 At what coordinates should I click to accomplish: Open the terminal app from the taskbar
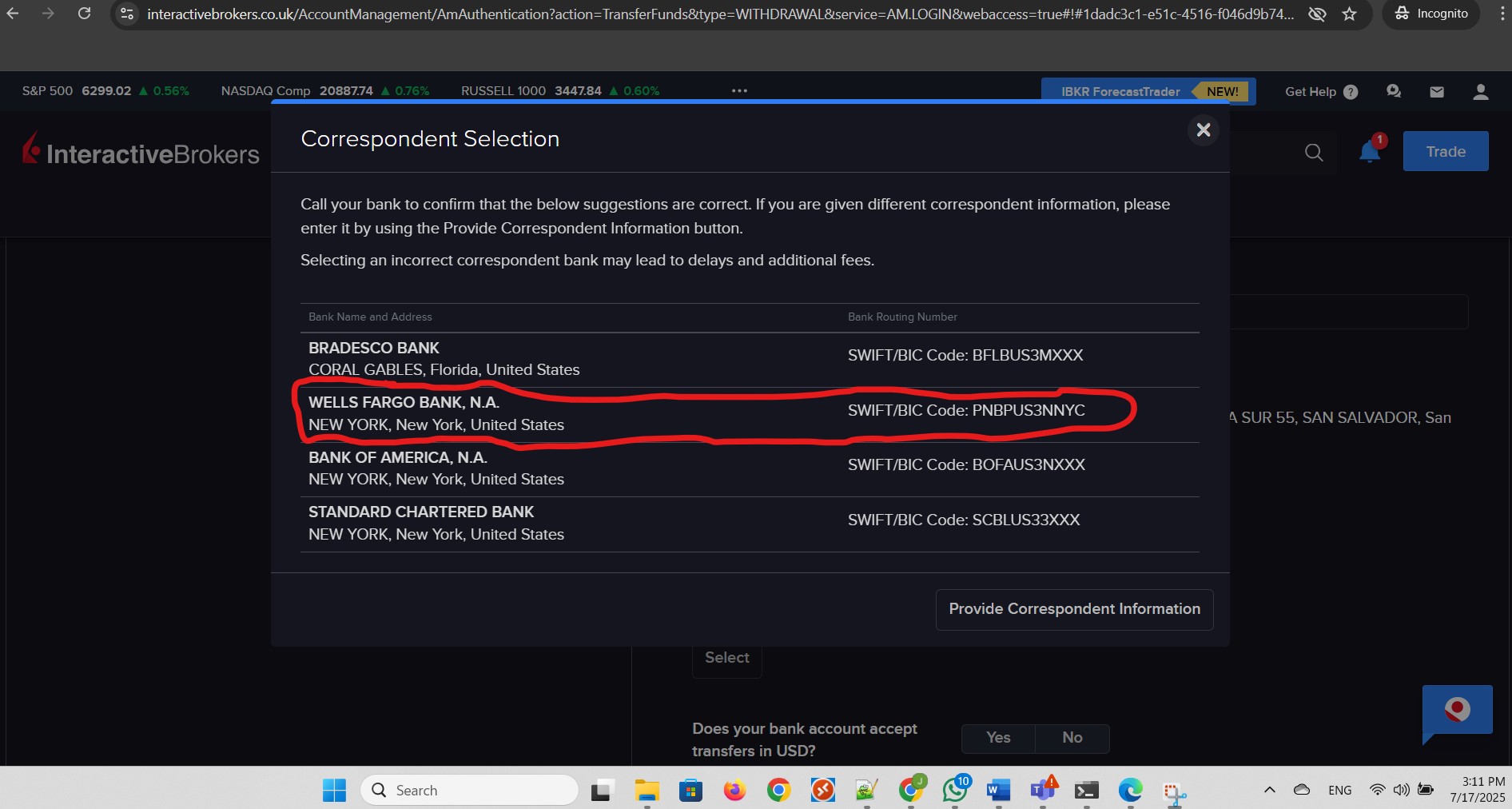click(x=1086, y=790)
